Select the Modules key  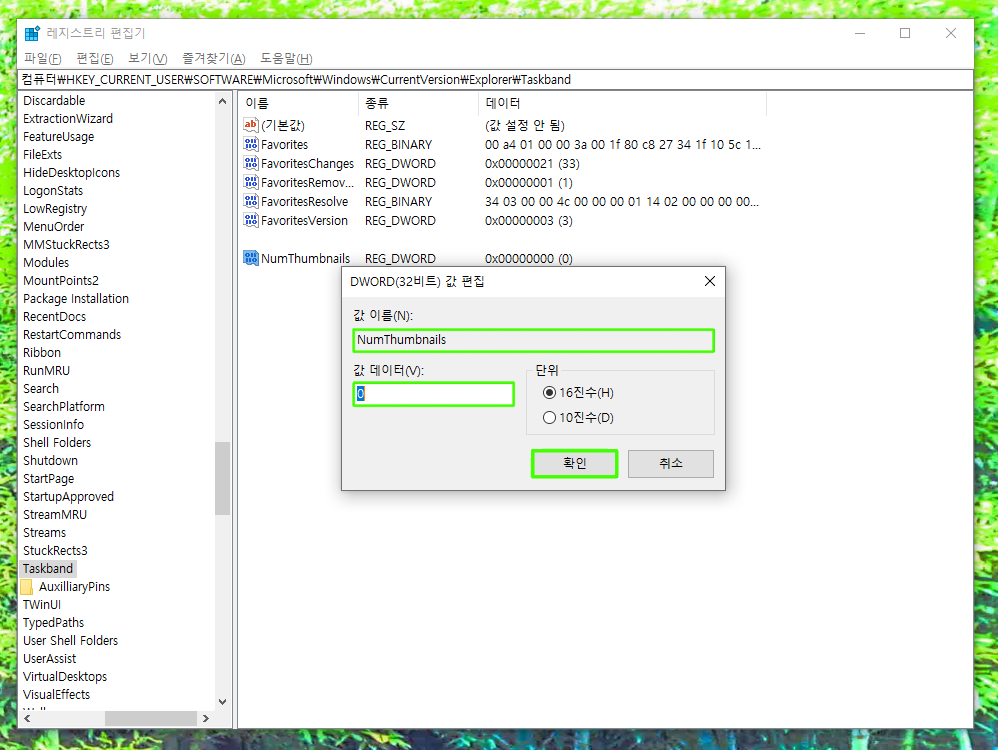[46, 262]
